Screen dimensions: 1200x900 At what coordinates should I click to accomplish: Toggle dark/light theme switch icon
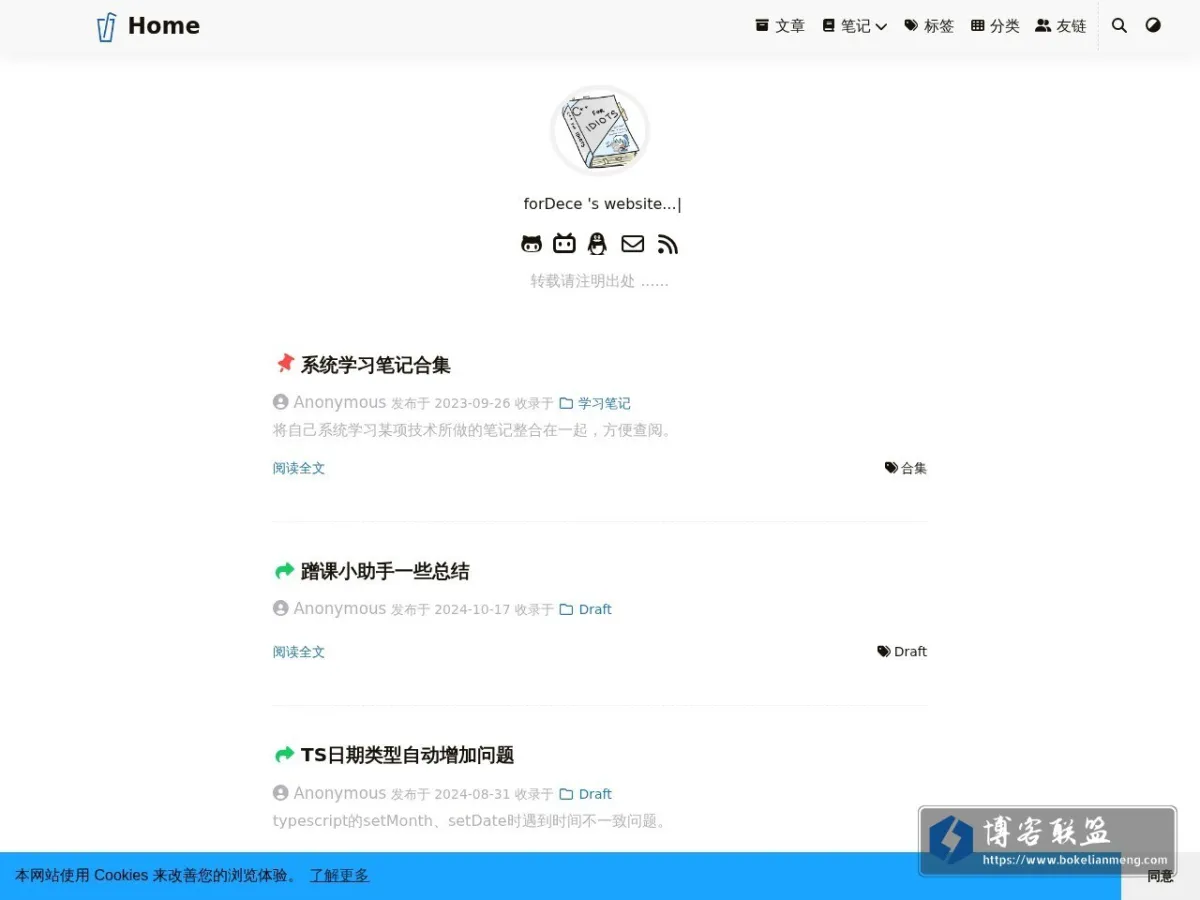click(x=1153, y=26)
